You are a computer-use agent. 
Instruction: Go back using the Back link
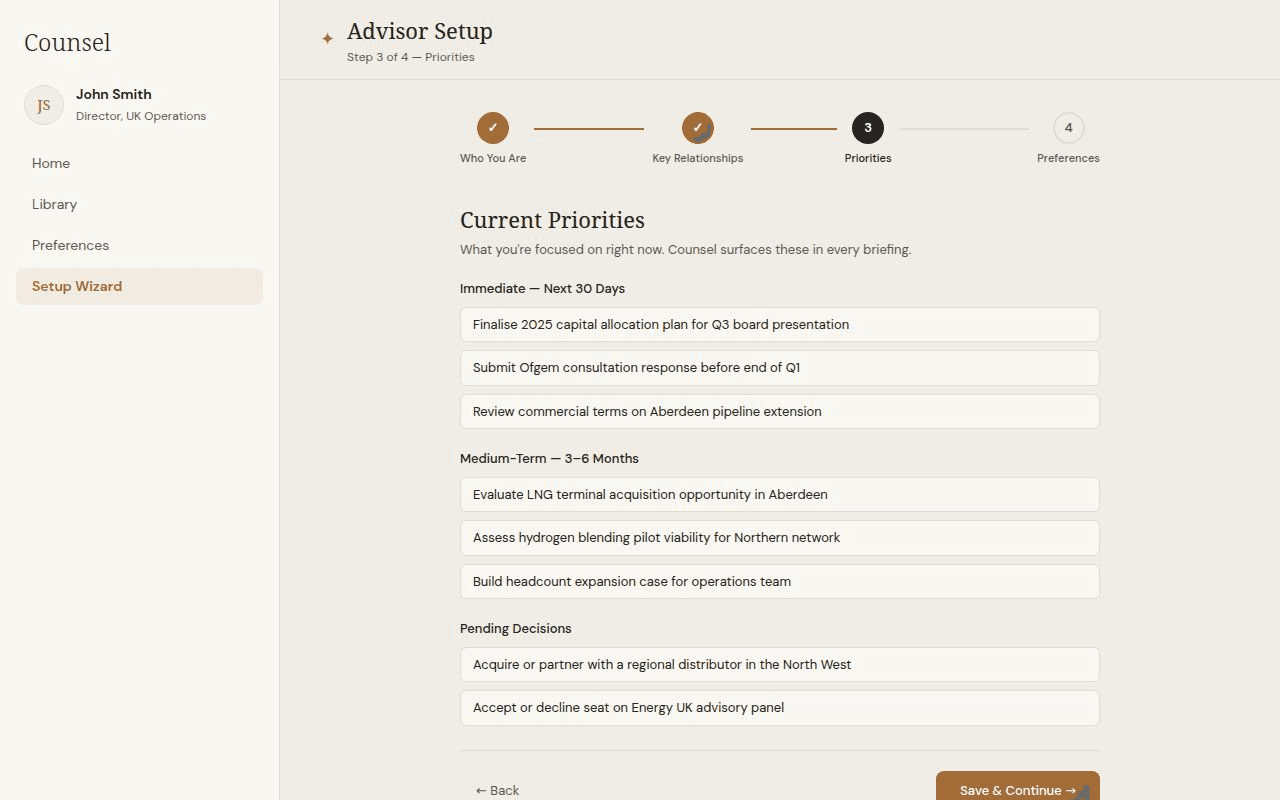pos(497,790)
